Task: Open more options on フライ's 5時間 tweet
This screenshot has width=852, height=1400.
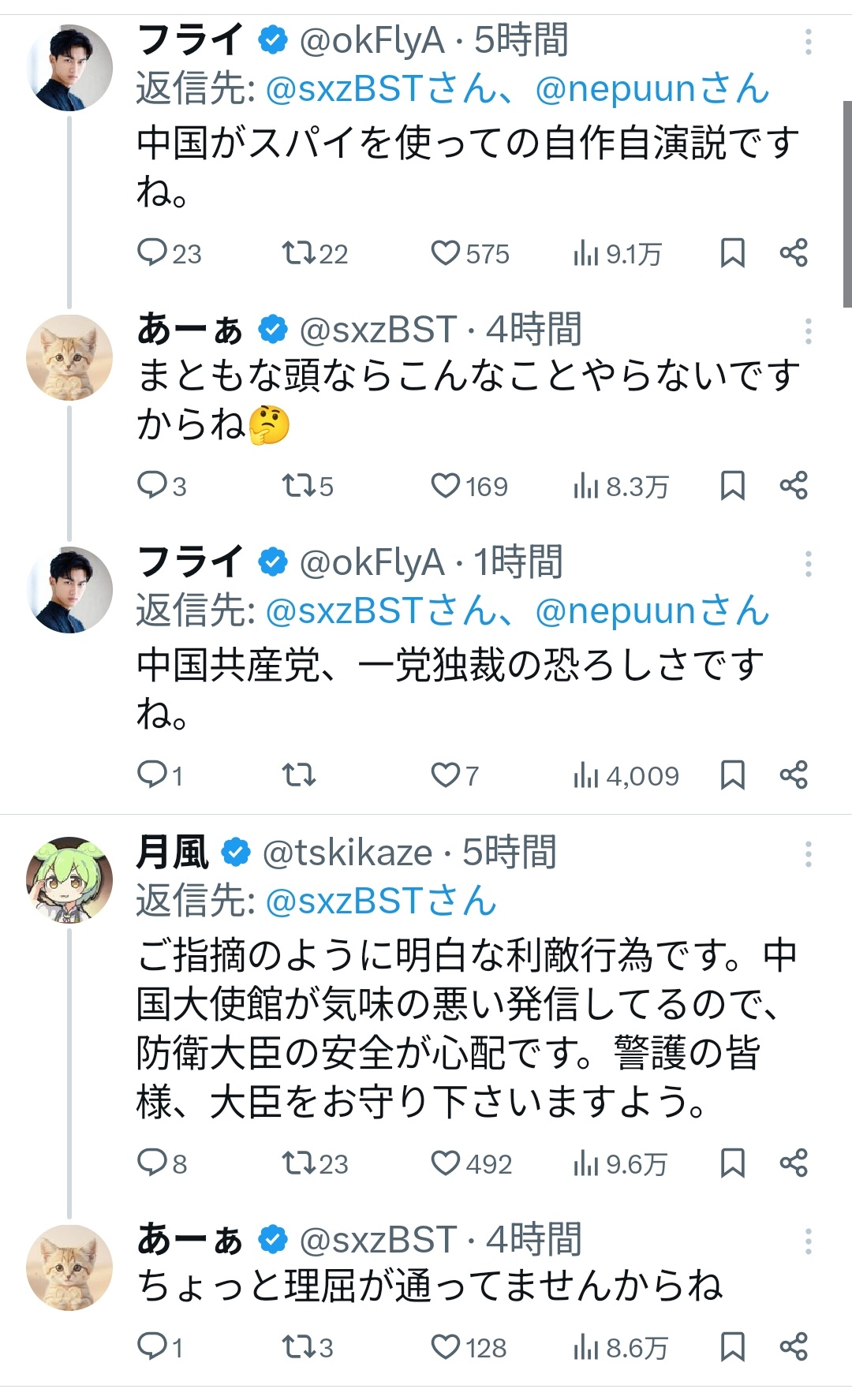Action: pos(808,42)
